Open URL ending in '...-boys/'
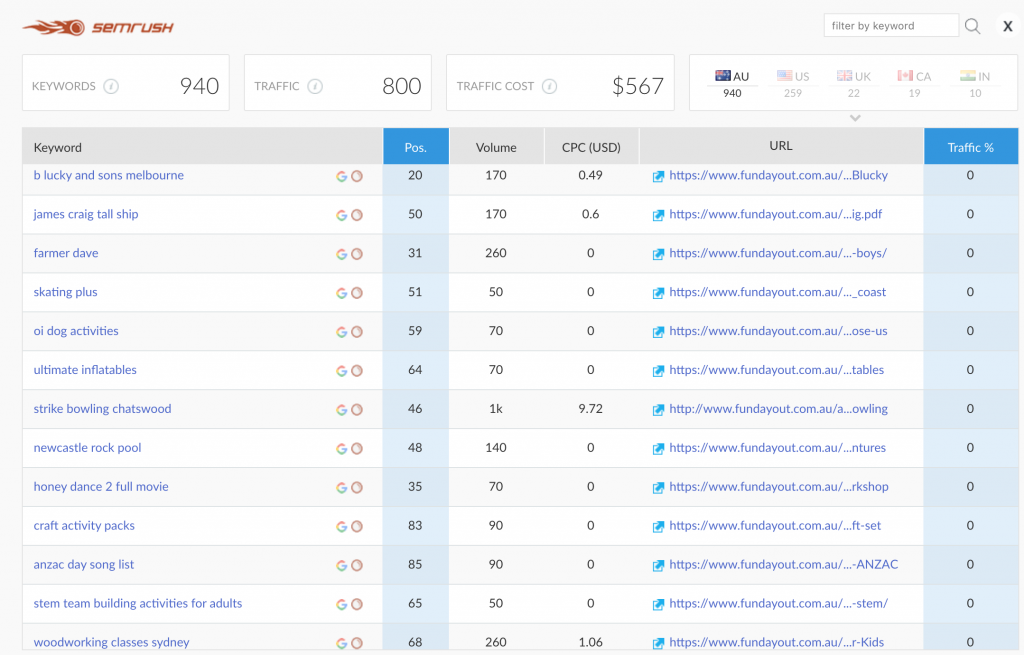Viewport: 1024px width, 655px height. (x=778, y=253)
